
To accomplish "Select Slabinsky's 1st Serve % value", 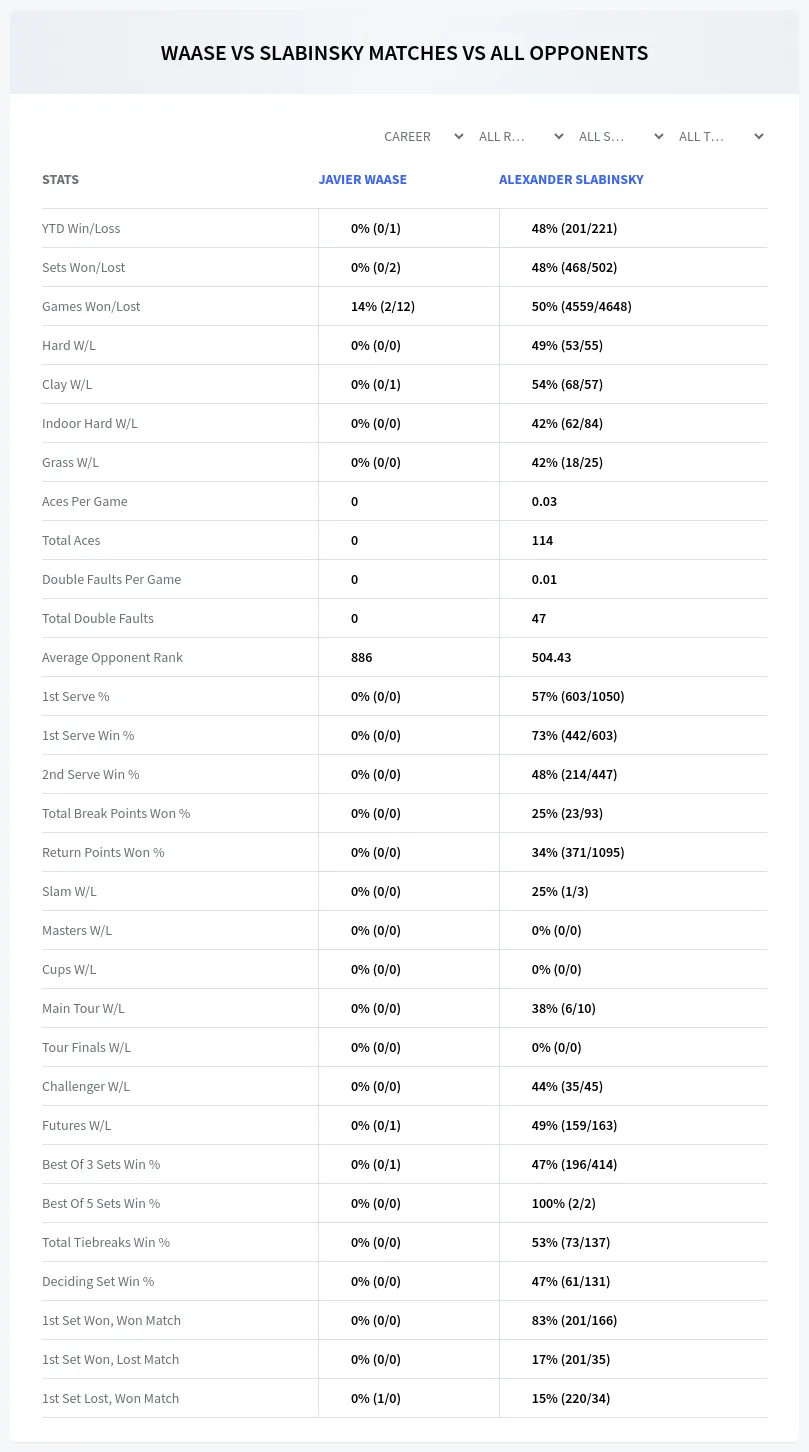I will pos(578,696).
